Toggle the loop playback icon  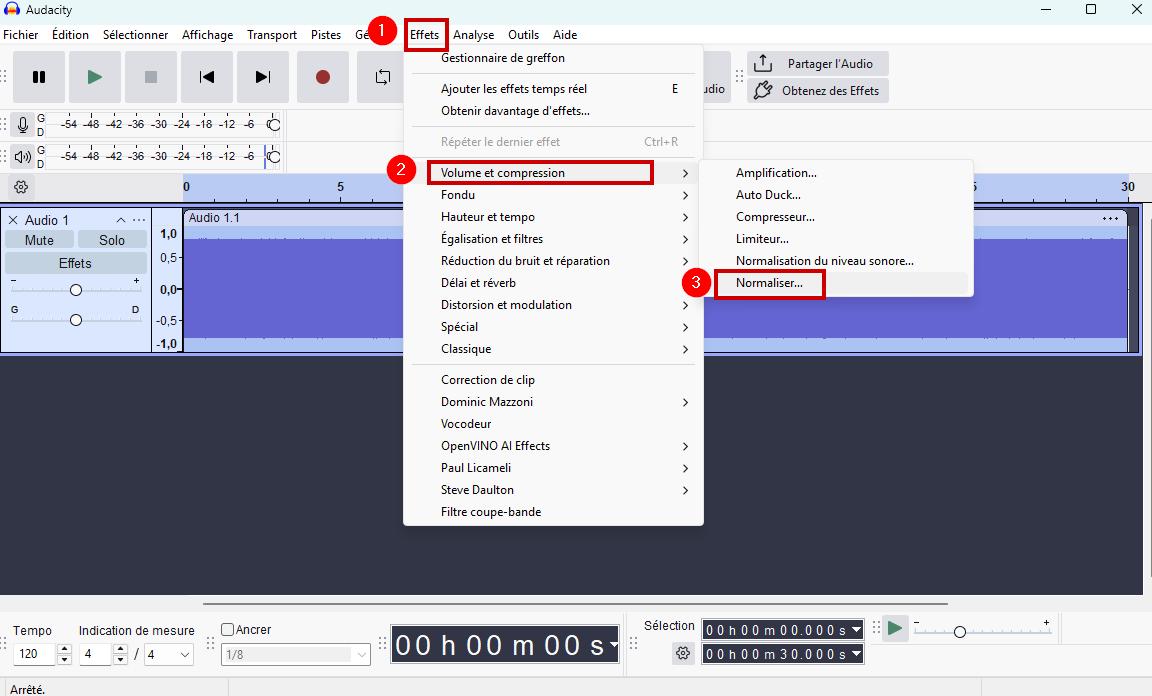click(x=382, y=77)
